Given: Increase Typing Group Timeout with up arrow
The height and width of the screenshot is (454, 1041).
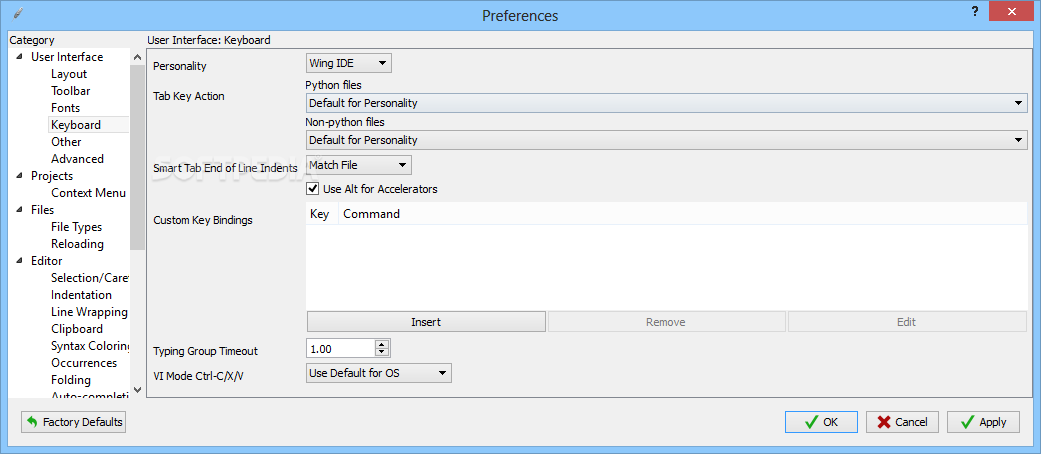Looking at the screenshot, I should (382, 344).
